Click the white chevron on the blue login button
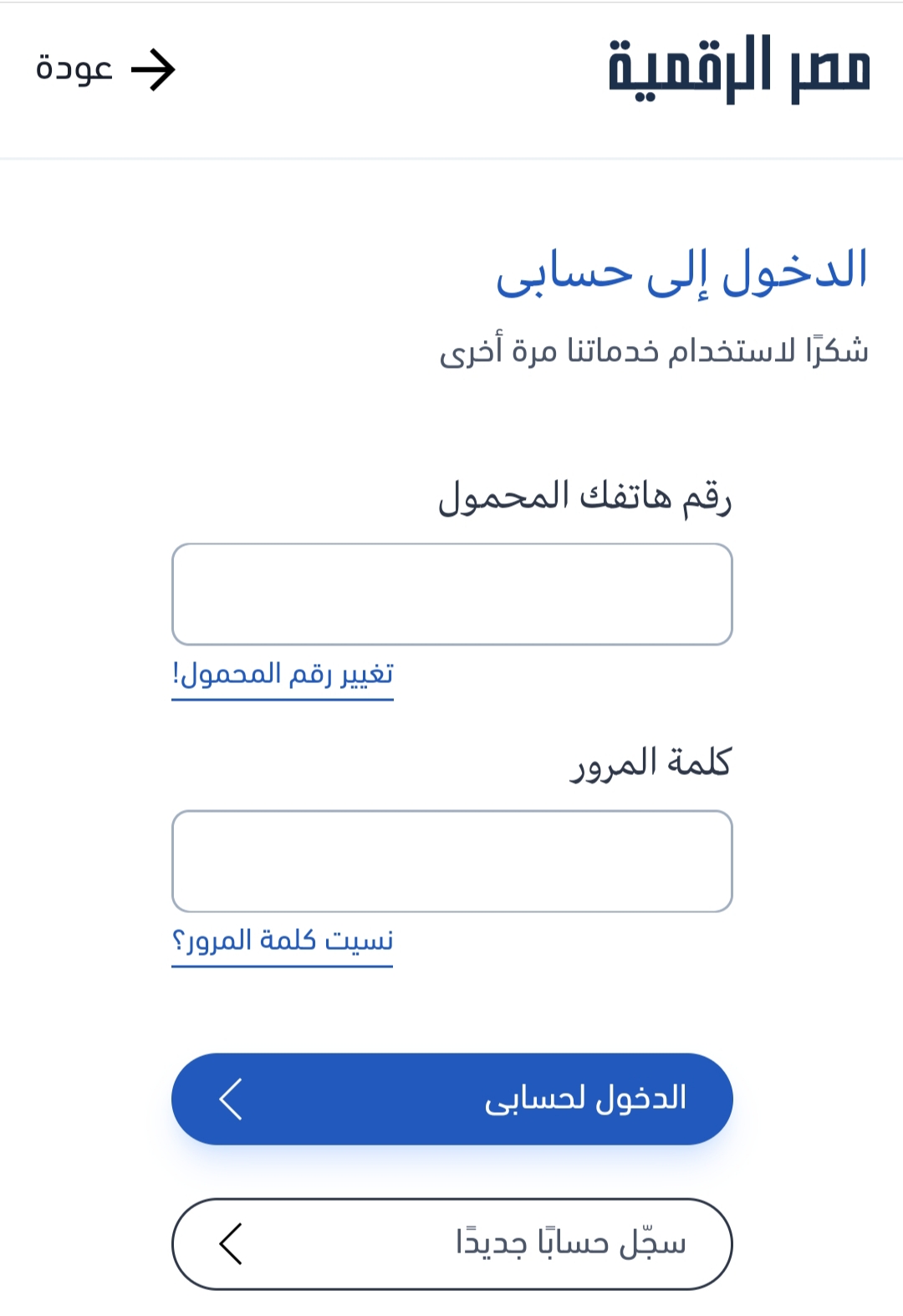 click(231, 1099)
